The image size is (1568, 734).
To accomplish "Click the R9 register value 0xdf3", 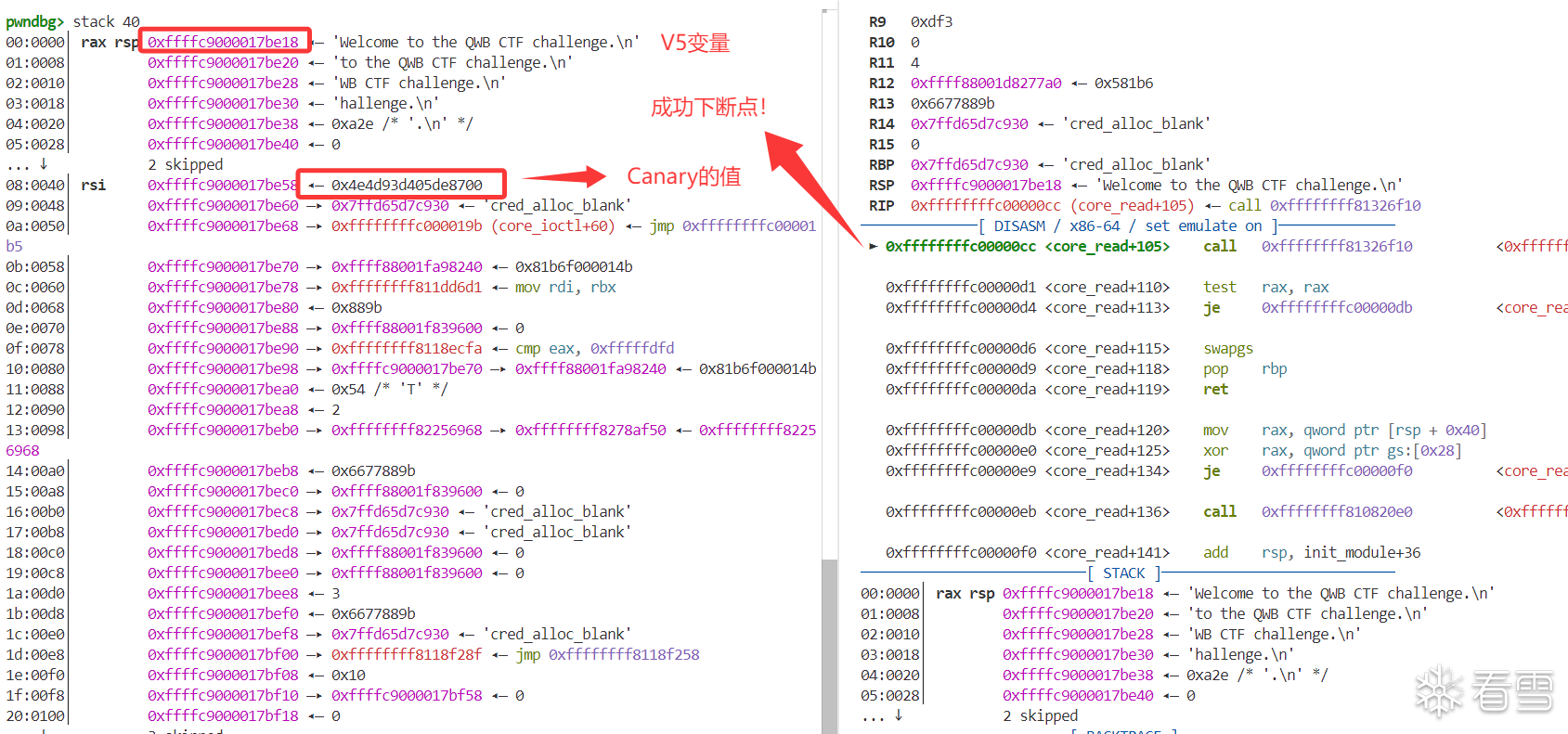I will [x=931, y=21].
